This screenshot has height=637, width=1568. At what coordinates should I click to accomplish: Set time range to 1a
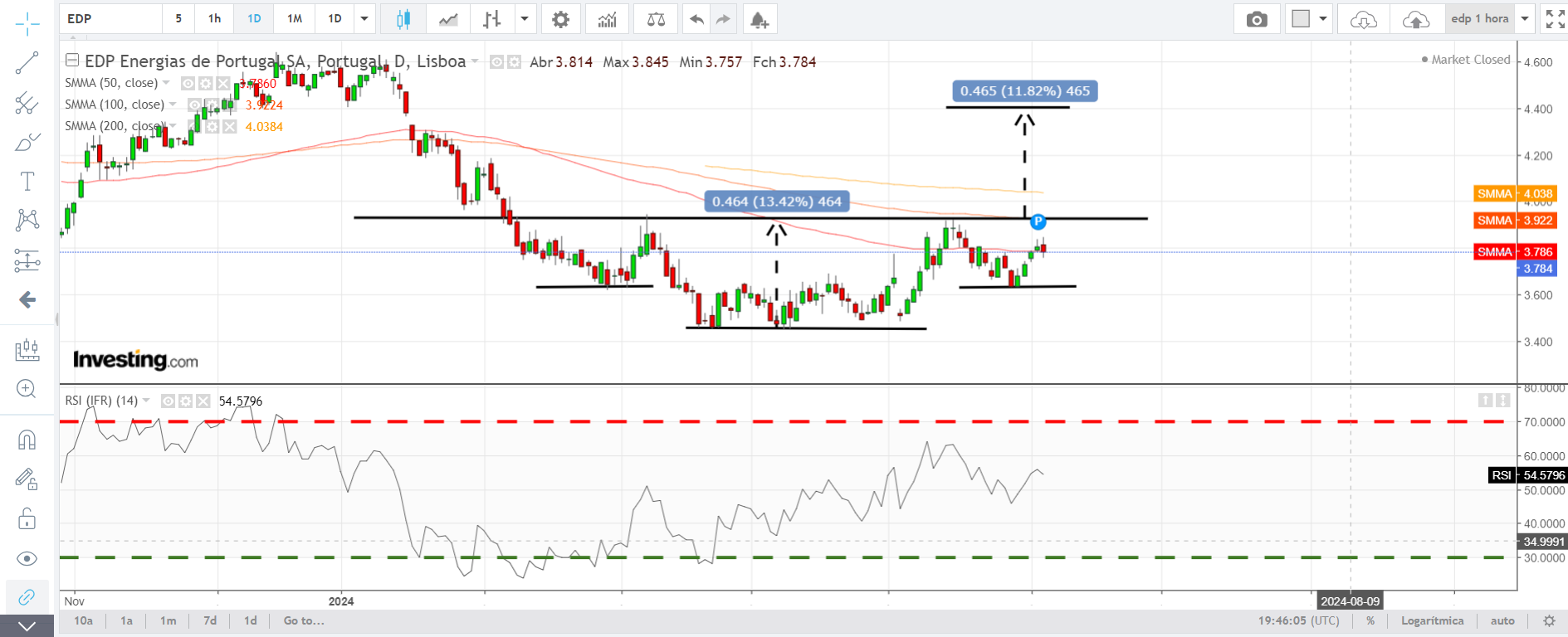coord(126,620)
